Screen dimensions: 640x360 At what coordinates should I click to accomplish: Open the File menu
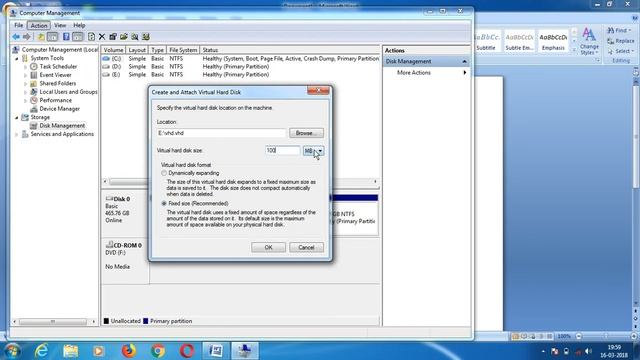[x=18, y=25]
